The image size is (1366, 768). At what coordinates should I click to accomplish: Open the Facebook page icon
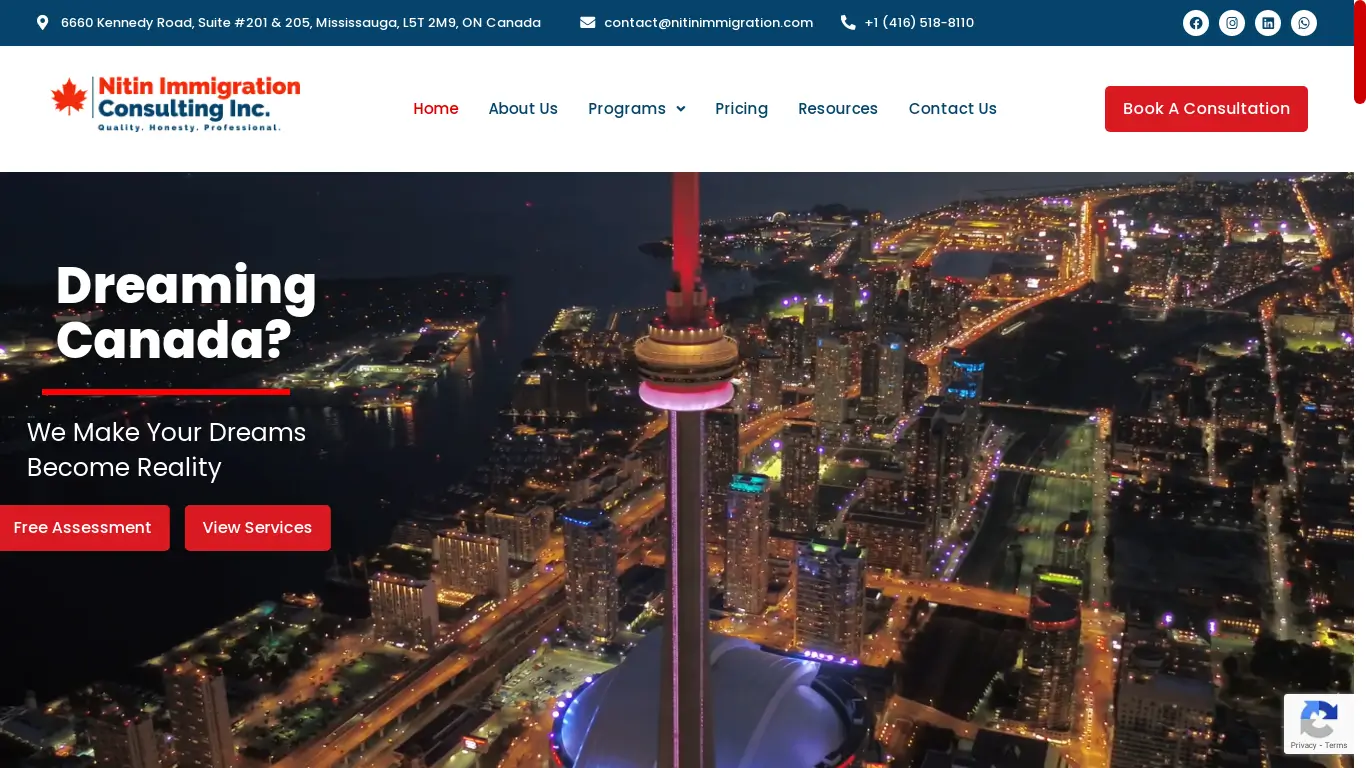point(1196,23)
